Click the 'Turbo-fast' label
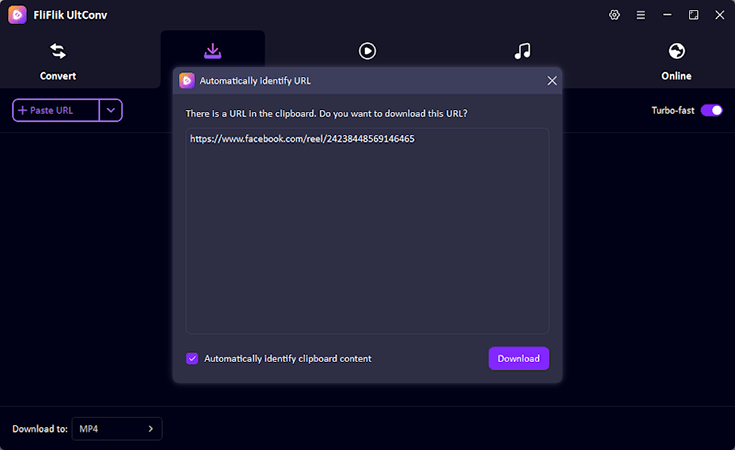 (x=673, y=110)
